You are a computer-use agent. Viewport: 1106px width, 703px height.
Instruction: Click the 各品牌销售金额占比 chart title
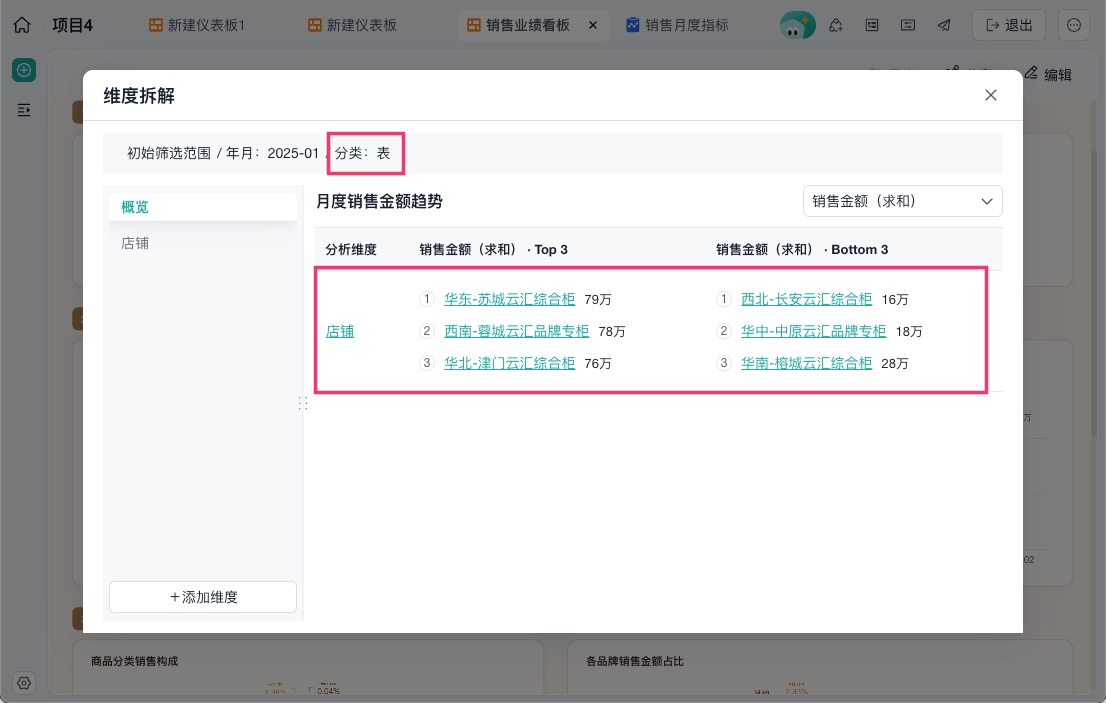coord(635,661)
